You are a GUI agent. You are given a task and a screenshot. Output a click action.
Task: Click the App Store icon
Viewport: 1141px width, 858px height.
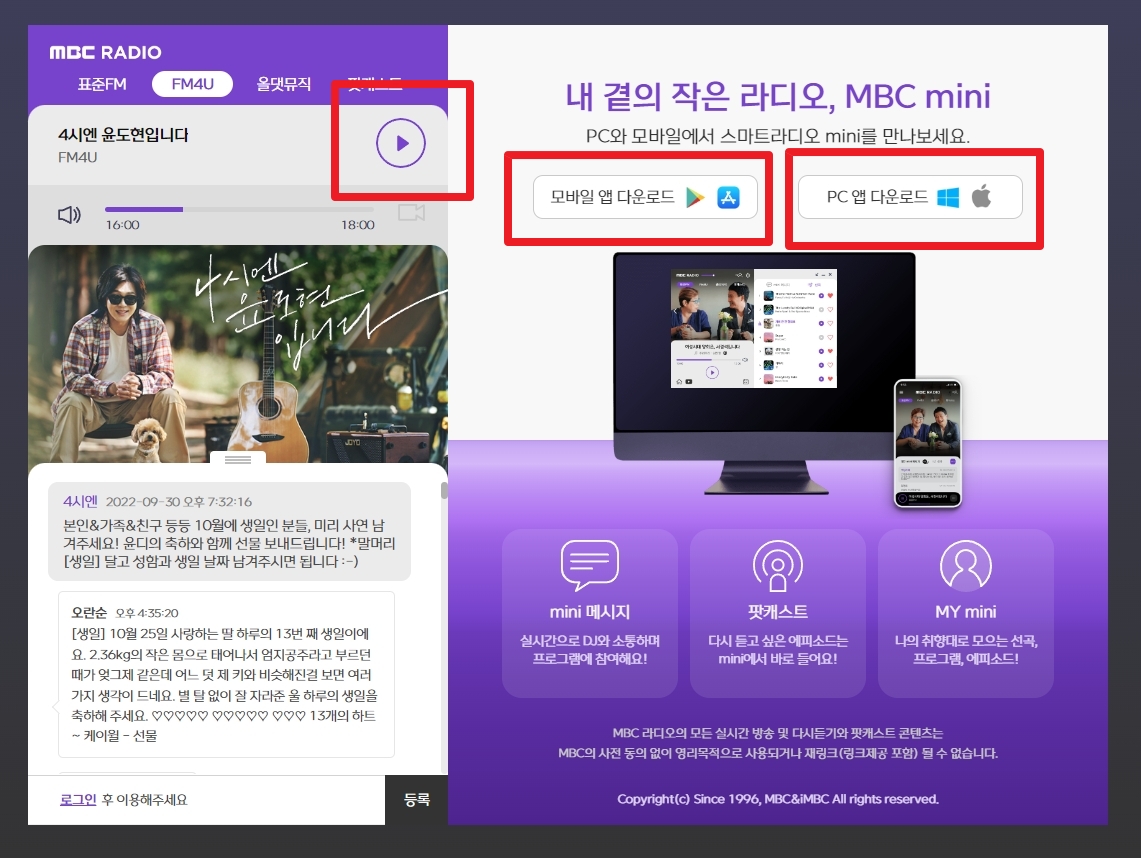pos(728,197)
